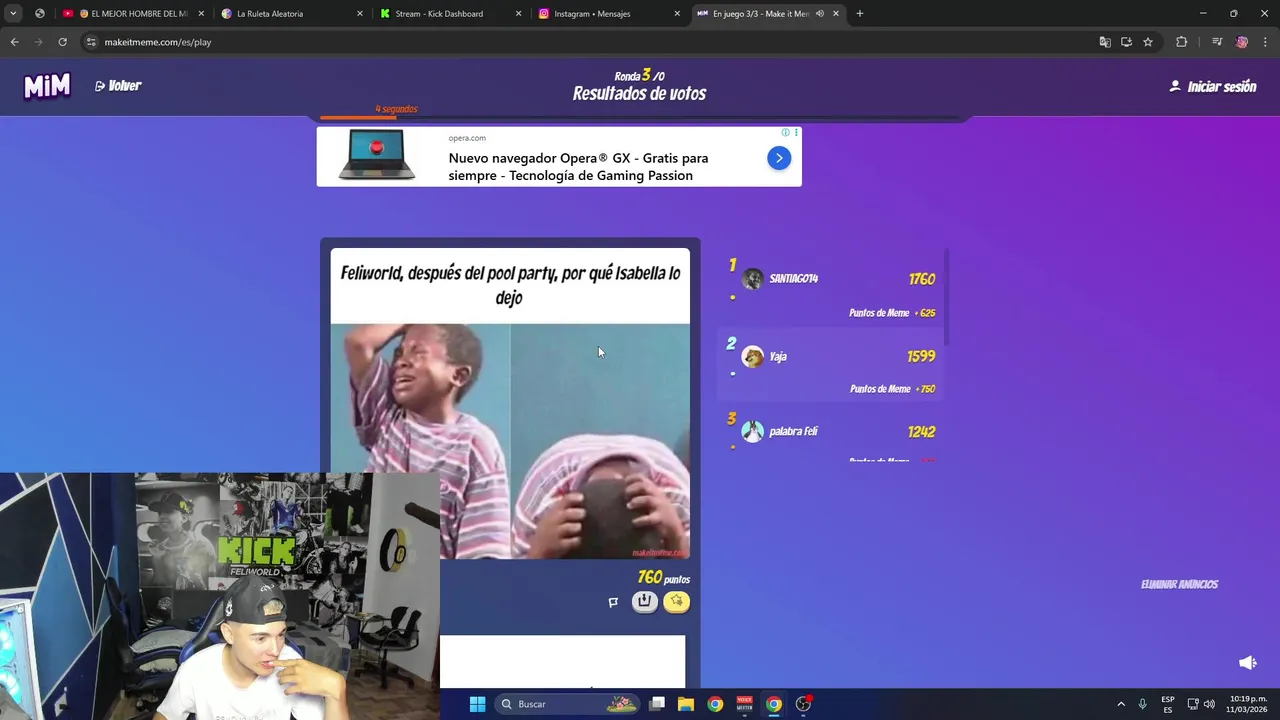The height and width of the screenshot is (720, 1280).
Task: Download the meme with the grey save button
Action: coord(645,601)
